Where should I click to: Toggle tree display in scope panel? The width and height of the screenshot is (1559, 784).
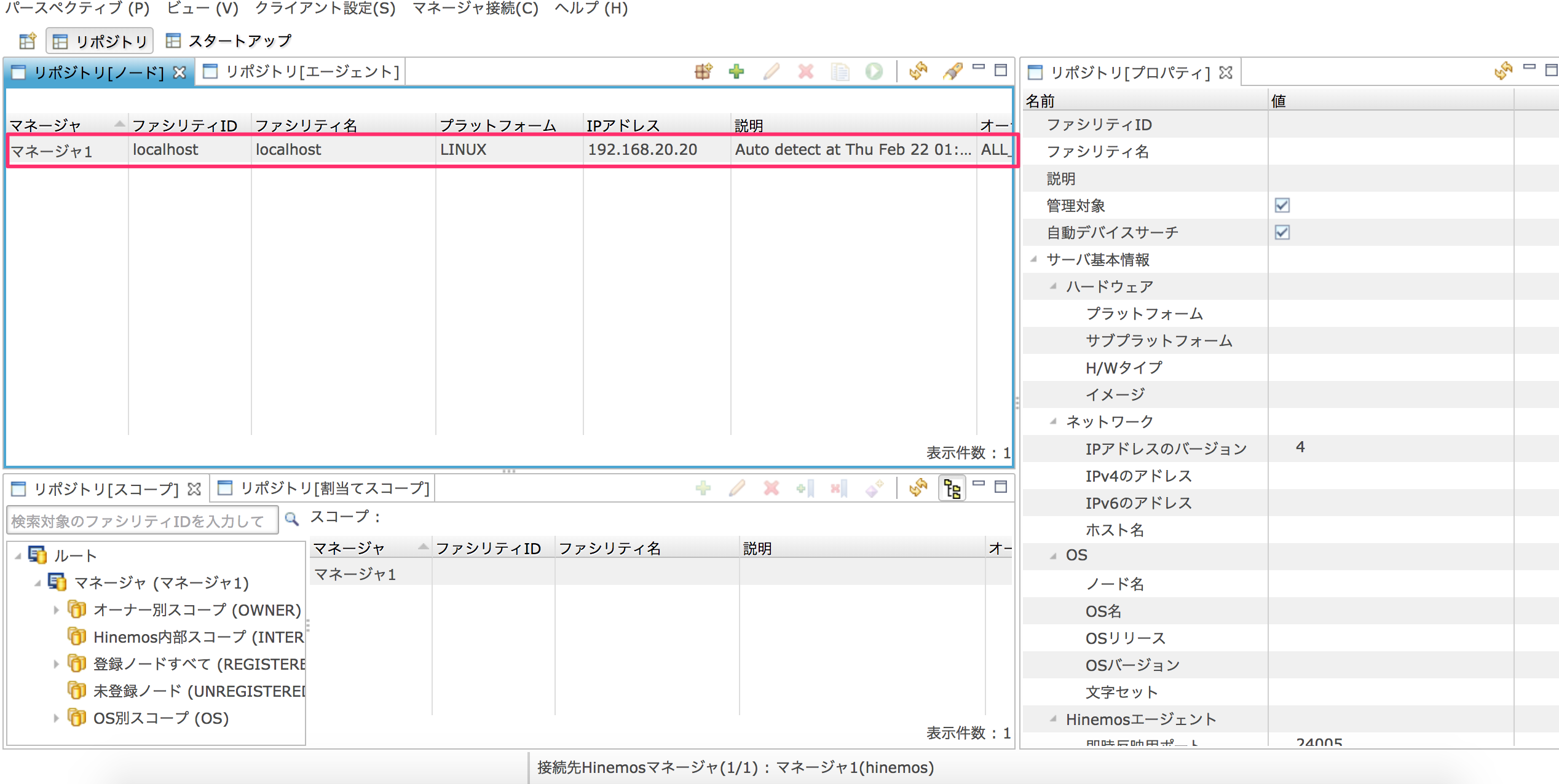point(952,489)
